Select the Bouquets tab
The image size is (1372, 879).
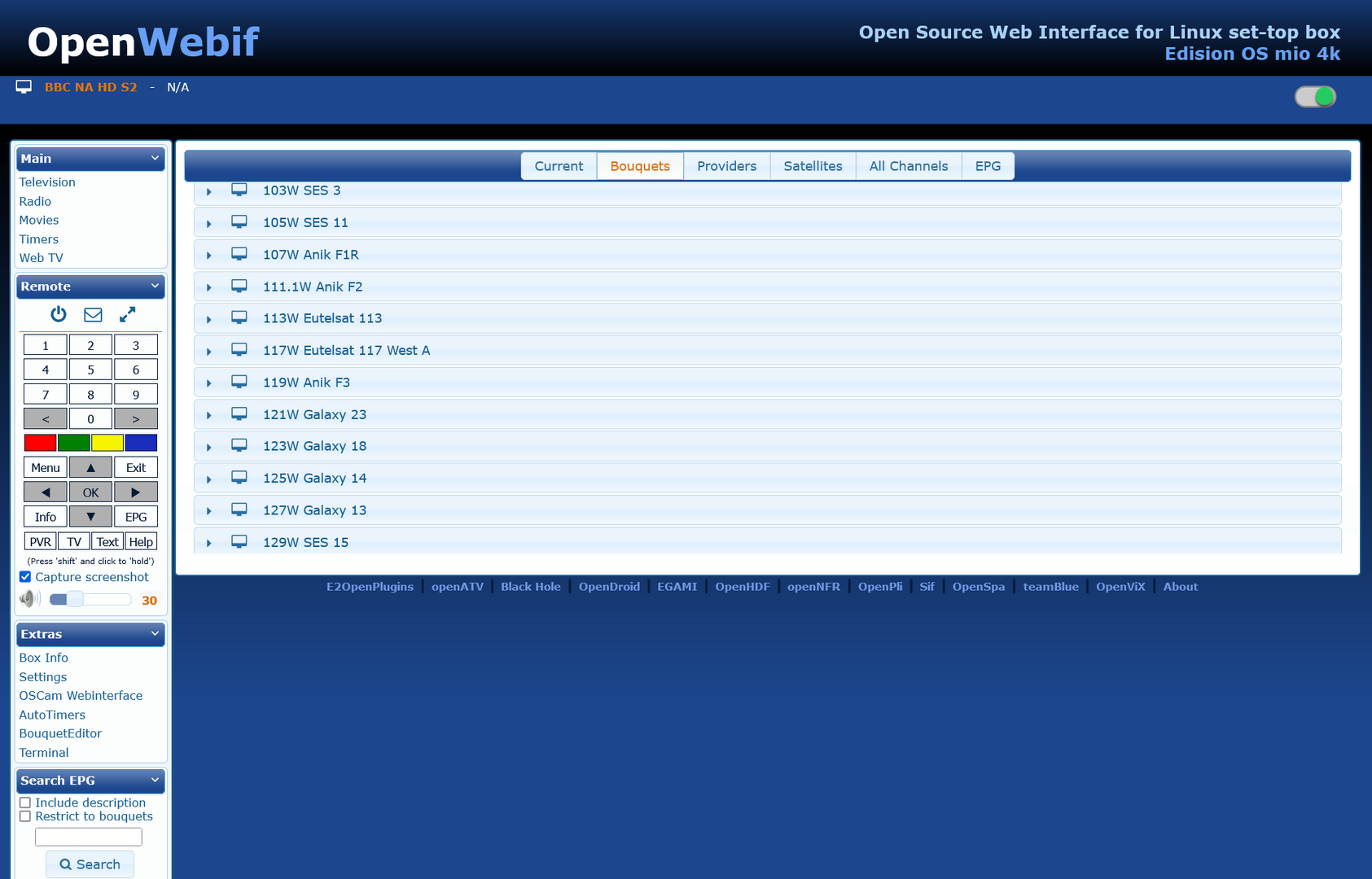(x=640, y=166)
